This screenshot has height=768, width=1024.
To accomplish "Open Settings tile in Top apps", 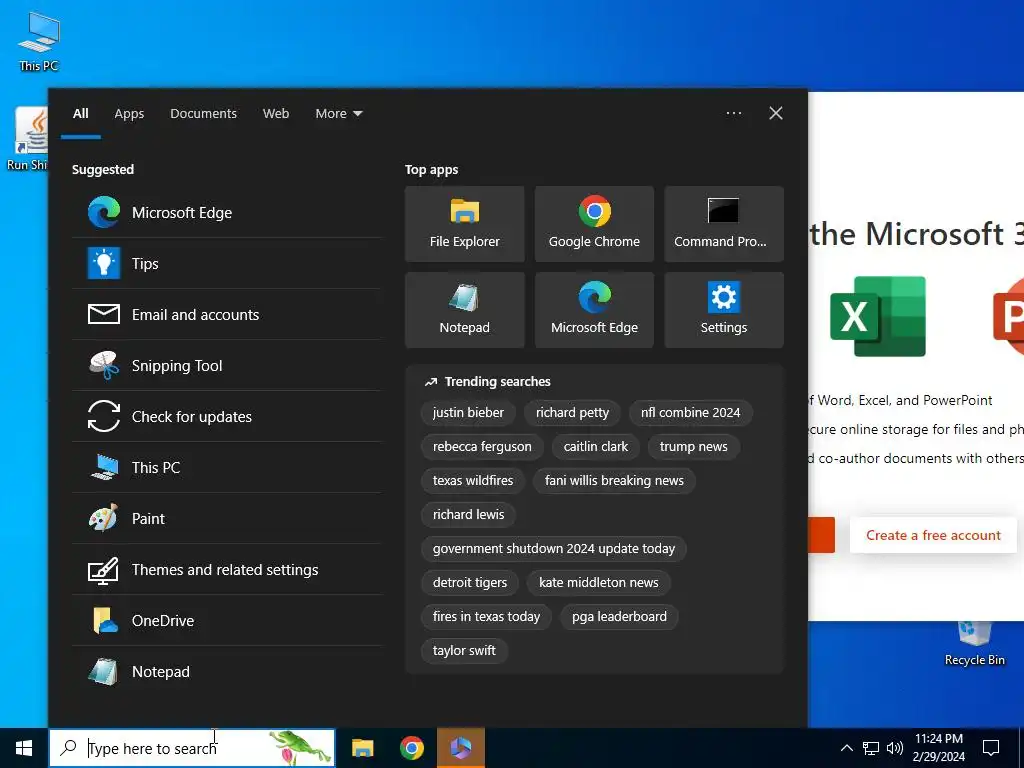I will coord(724,310).
